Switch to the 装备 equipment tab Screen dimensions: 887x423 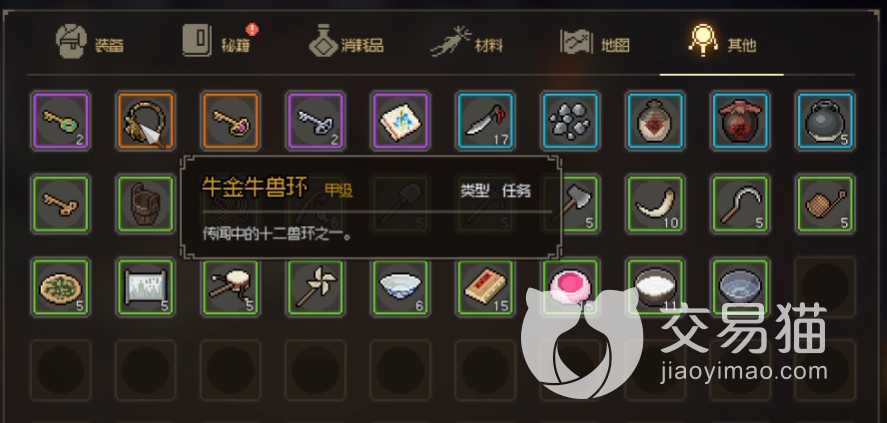(x=89, y=42)
